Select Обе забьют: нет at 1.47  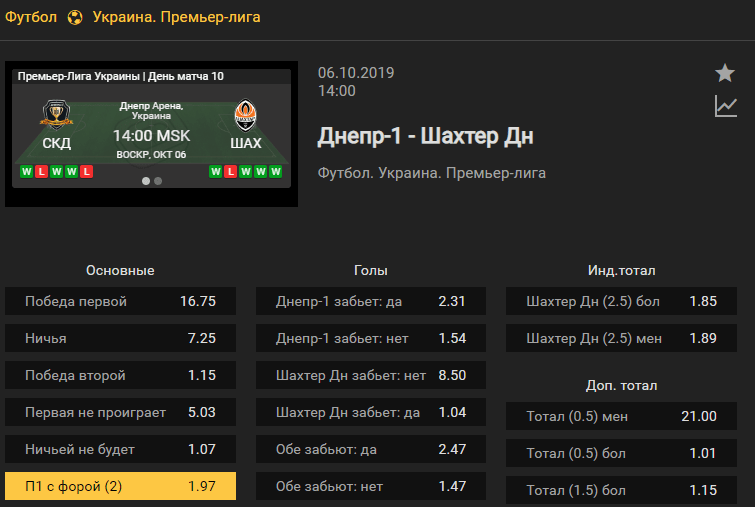point(371,486)
